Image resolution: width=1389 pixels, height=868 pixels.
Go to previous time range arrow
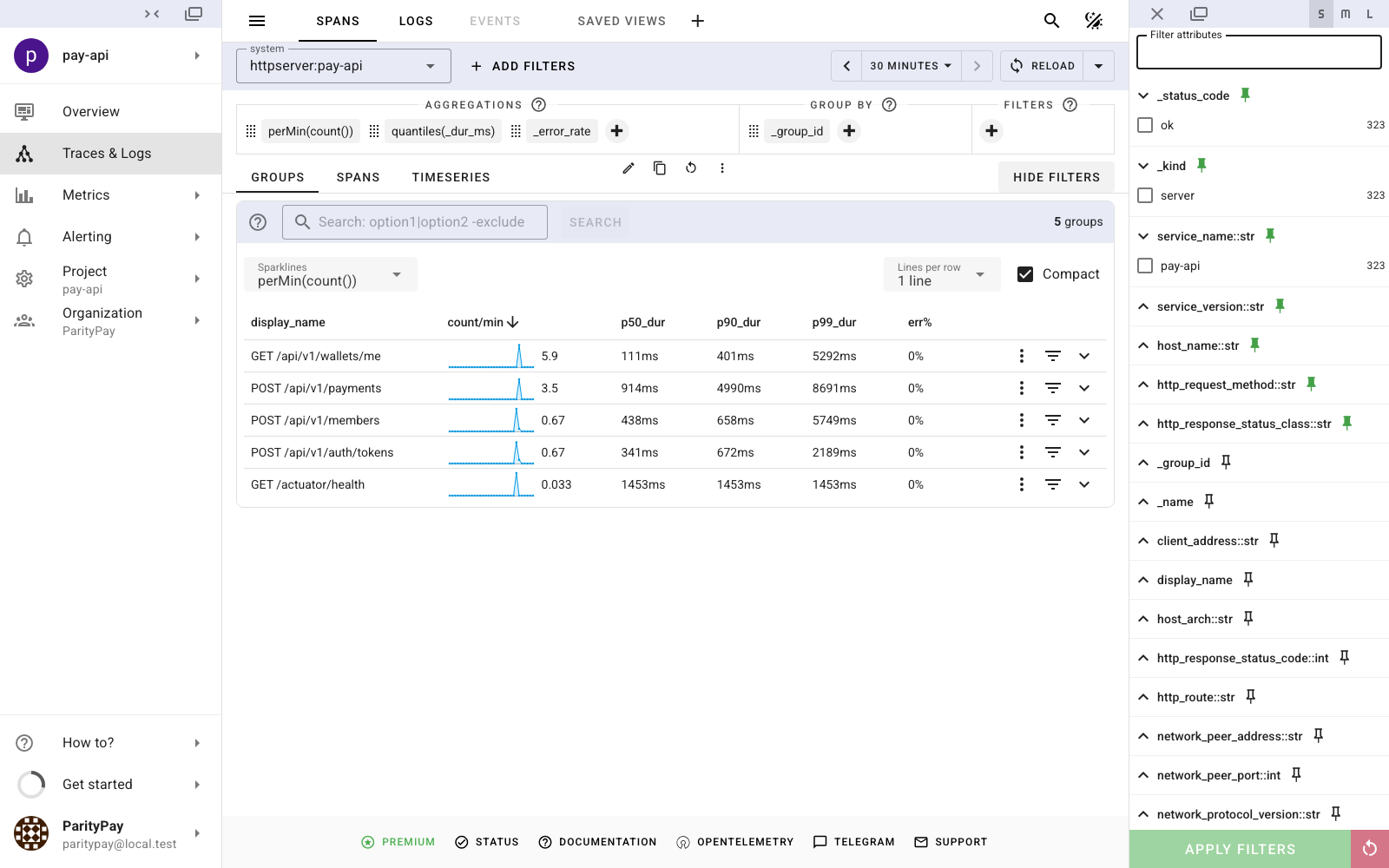[x=846, y=66]
